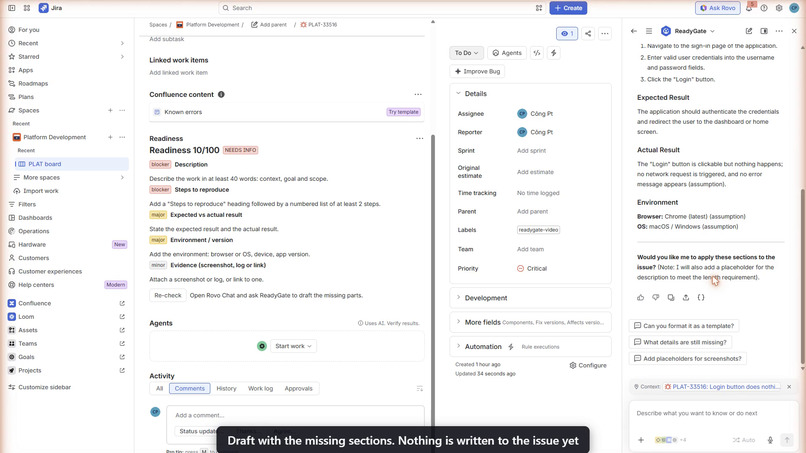Click the Improve Bug button
The image size is (806, 453).
(x=477, y=71)
